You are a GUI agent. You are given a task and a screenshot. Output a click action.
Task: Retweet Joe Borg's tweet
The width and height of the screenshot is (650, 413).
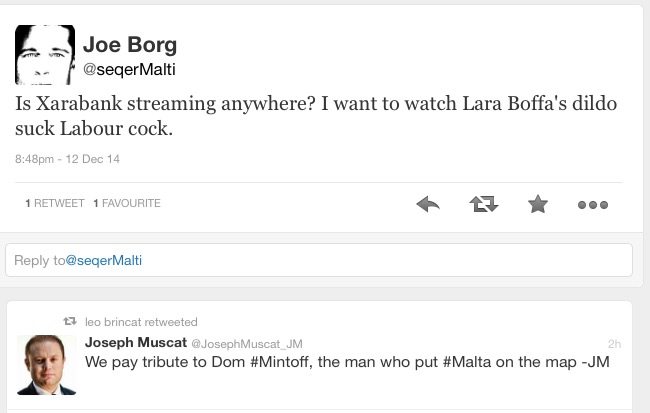click(x=484, y=204)
